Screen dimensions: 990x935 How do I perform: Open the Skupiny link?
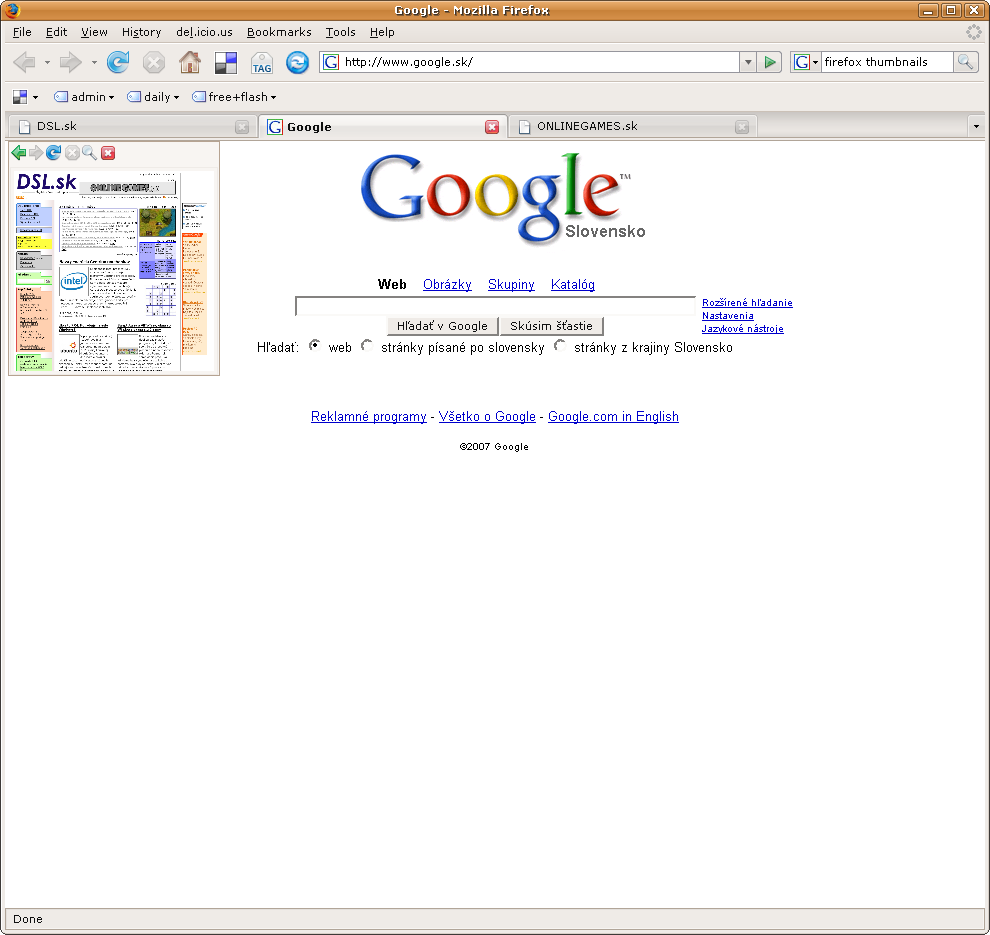point(511,284)
